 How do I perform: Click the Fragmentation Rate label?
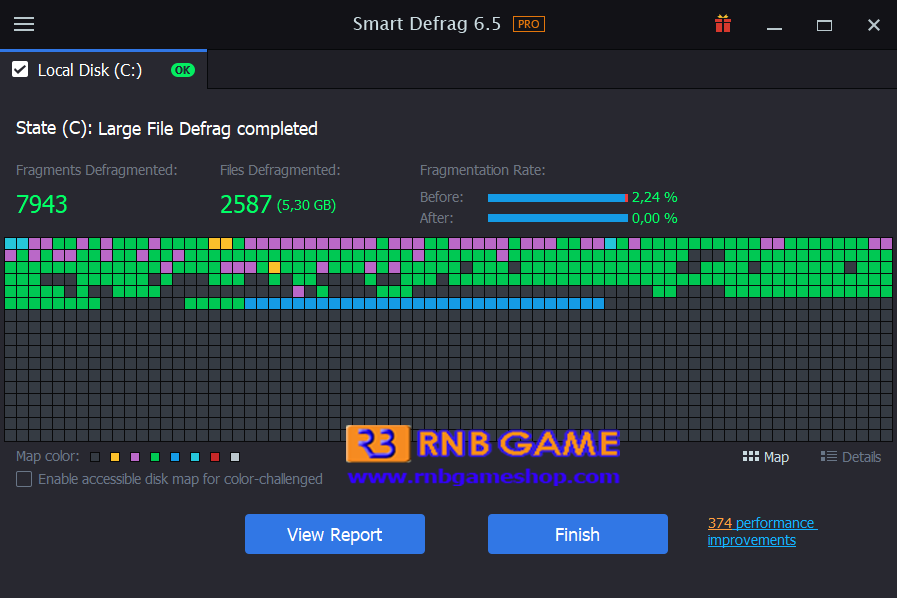(482, 170)
